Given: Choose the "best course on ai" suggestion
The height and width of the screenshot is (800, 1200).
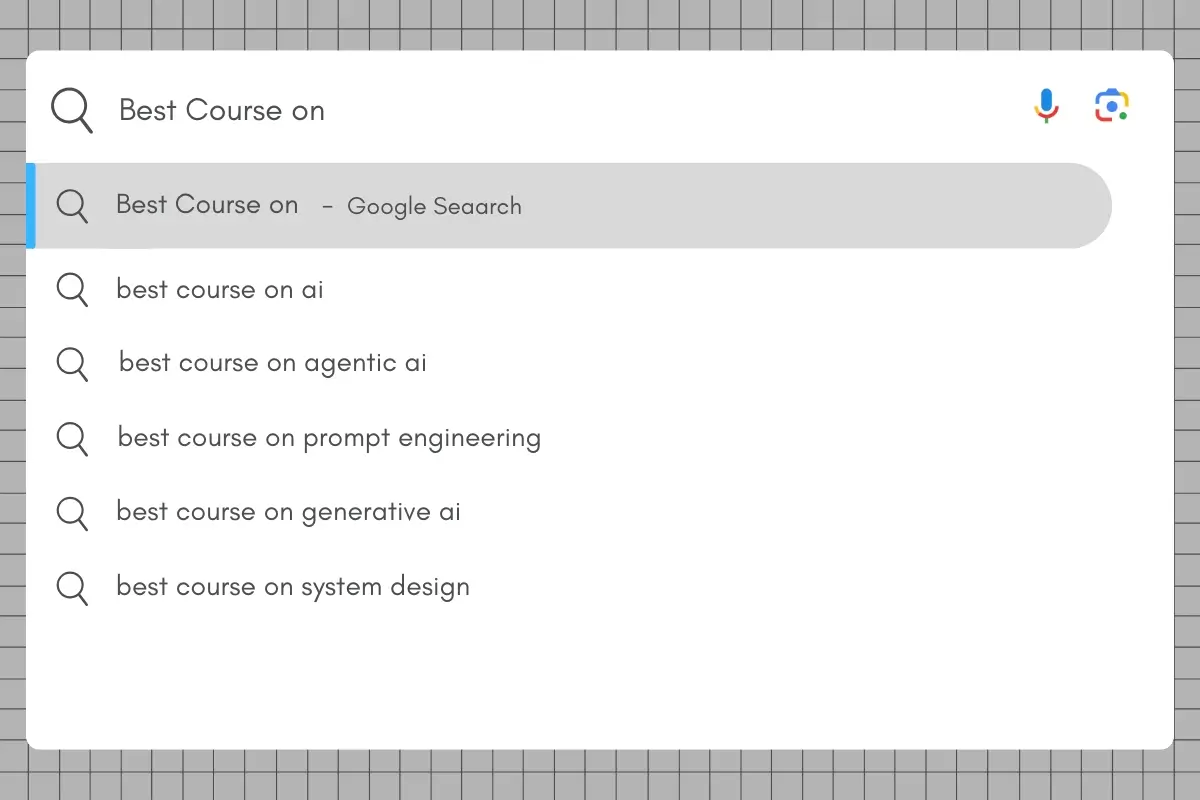Looking at the screenshot, I should coord(220,290).
